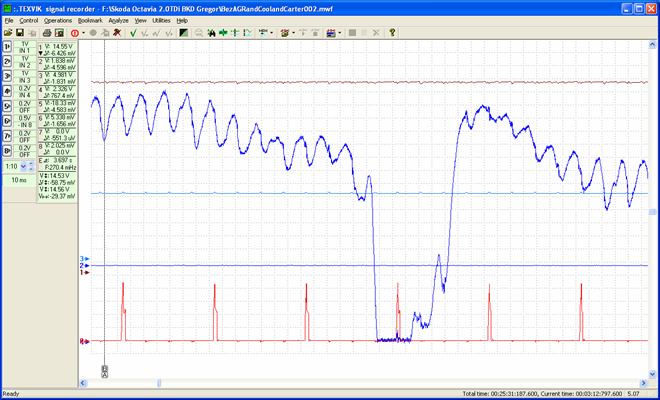Click the greyed stop square icon

tap(353, 33)
